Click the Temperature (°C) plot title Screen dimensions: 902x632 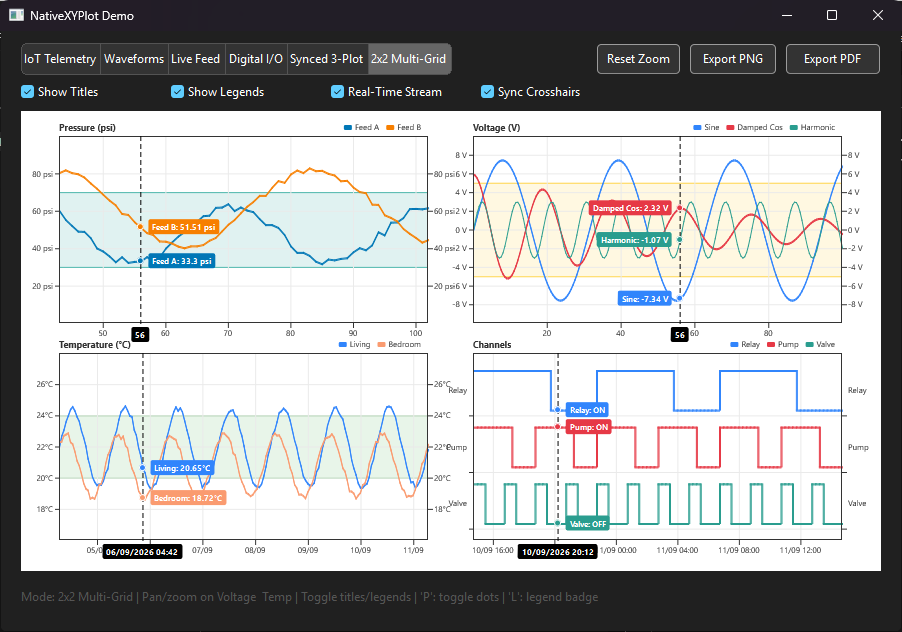pyautogui.click(x=95, y=344)
